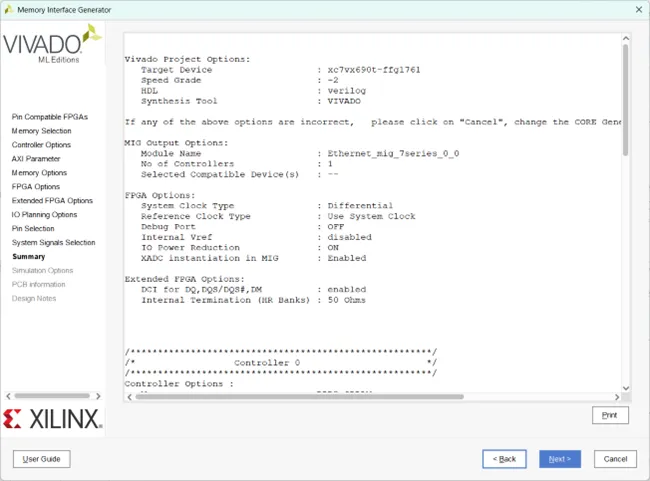Click summary scroll-up arrow
650x481 pixels.
coord(626,38)
